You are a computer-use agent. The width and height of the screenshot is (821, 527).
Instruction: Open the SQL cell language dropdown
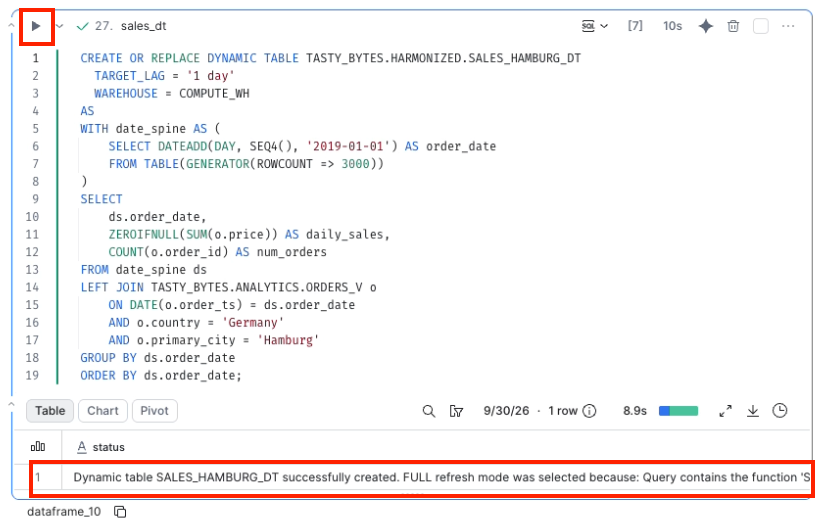tap(595, 26)
